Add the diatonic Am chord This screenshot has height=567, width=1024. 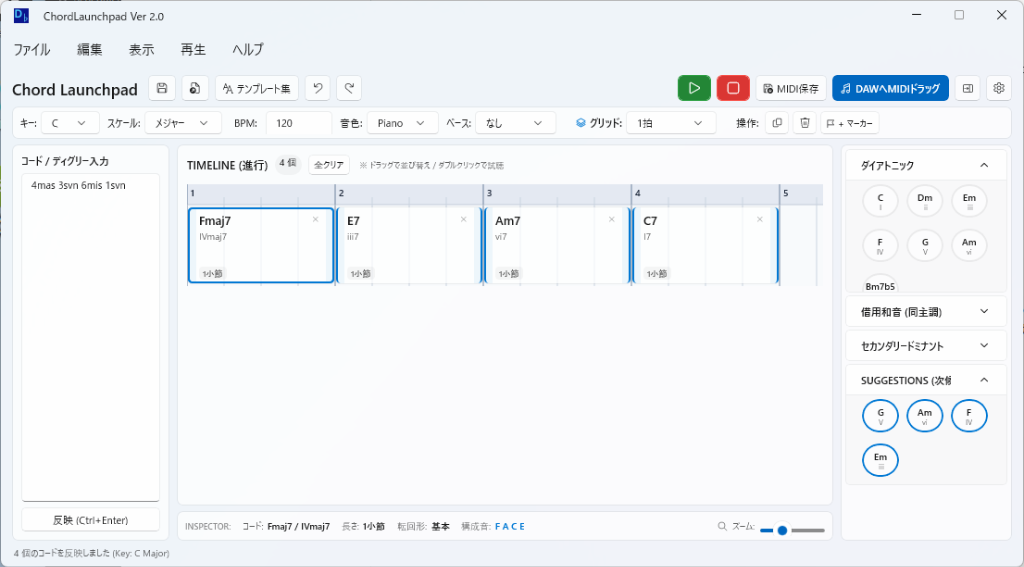969,245
